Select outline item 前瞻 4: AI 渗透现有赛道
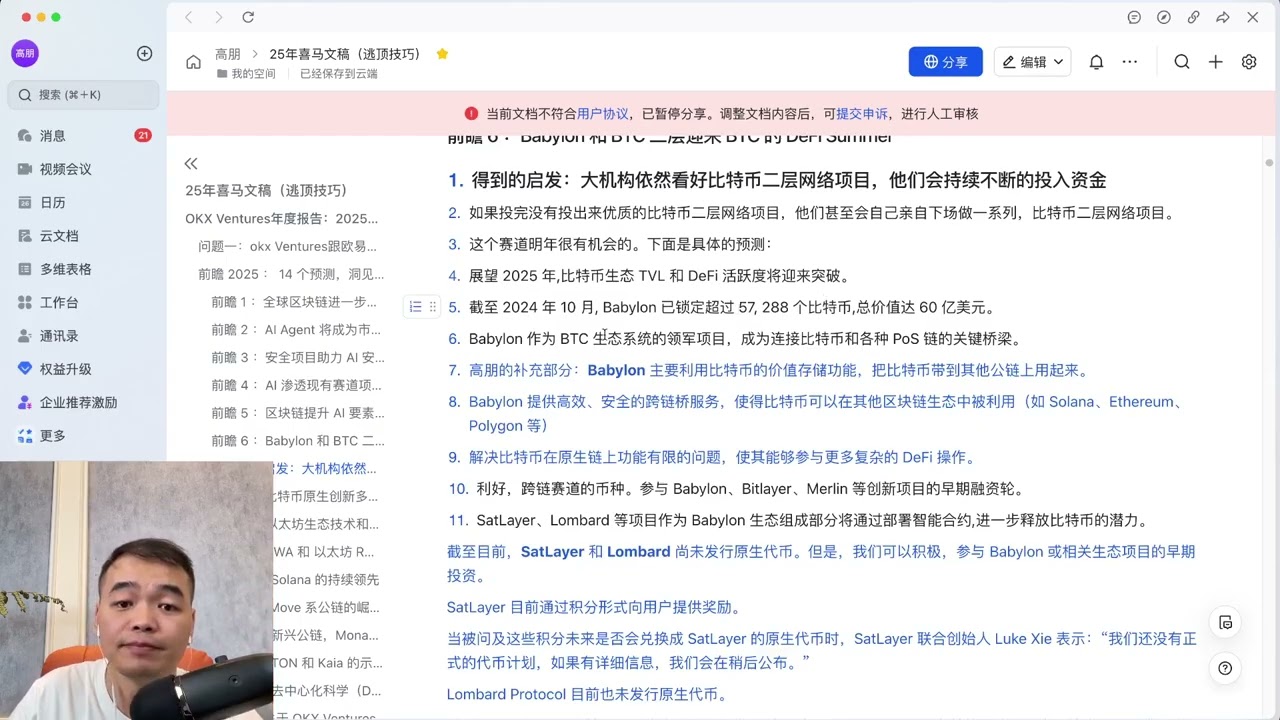 [297, 385]
